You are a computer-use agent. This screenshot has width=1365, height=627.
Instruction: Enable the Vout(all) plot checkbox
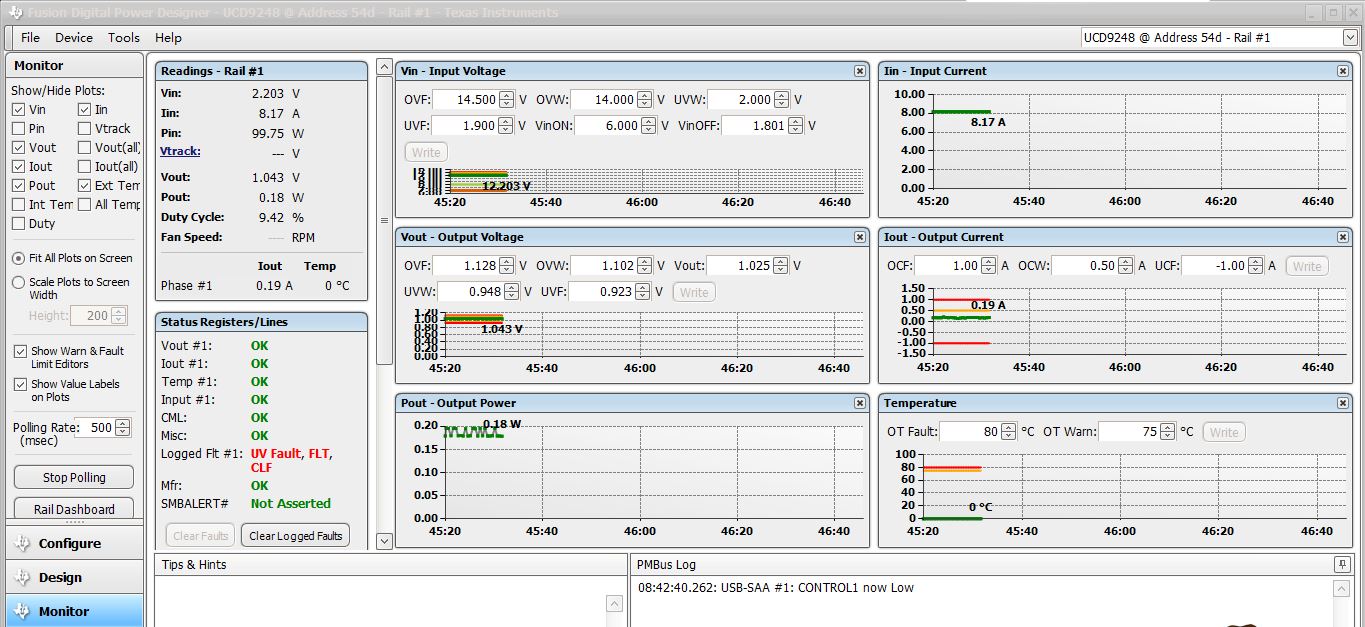pos(85,148)
